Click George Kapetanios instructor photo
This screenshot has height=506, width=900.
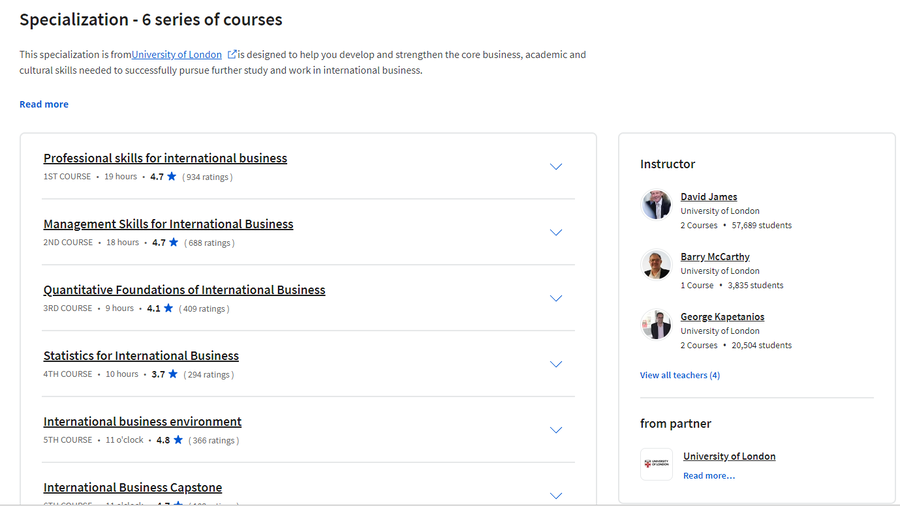(656, 325)
